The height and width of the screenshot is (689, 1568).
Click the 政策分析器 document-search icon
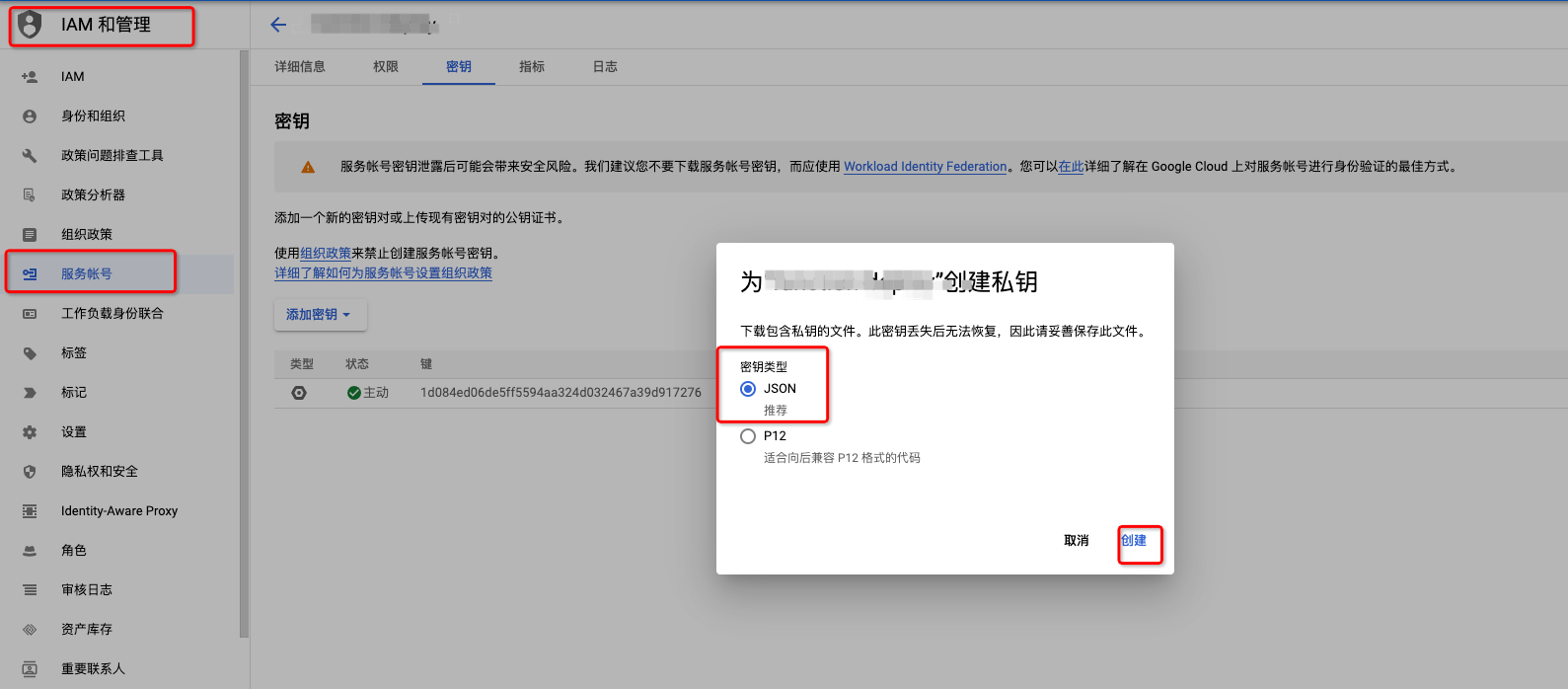click(x=30, y=194)
